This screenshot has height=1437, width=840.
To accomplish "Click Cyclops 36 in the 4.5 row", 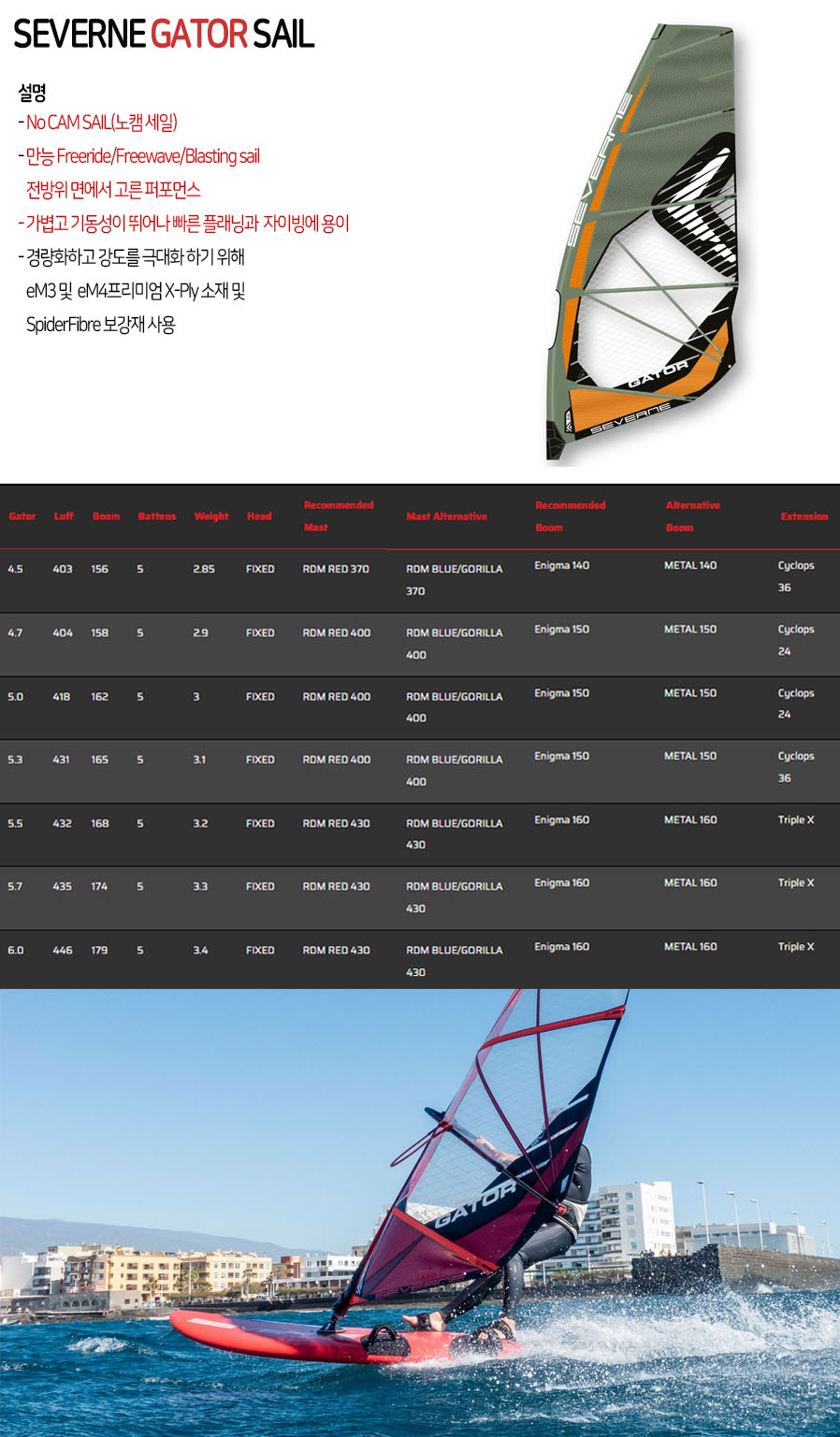I will (796, 576).
